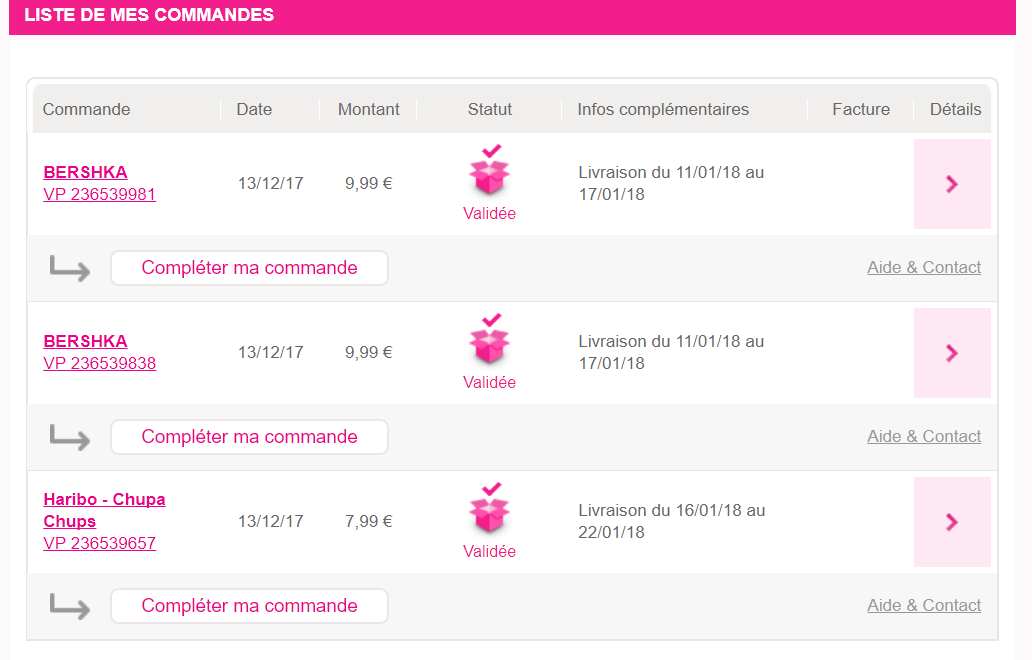Open details chevron for order VP 236539981

pyautogui.click(x=952, y=184)
